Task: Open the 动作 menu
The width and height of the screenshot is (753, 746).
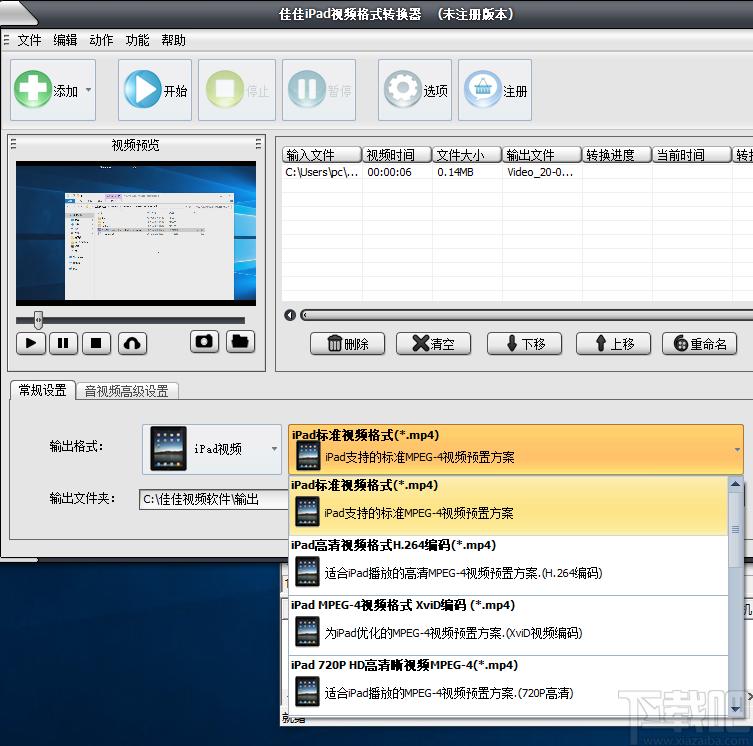Action: point(101,40)
